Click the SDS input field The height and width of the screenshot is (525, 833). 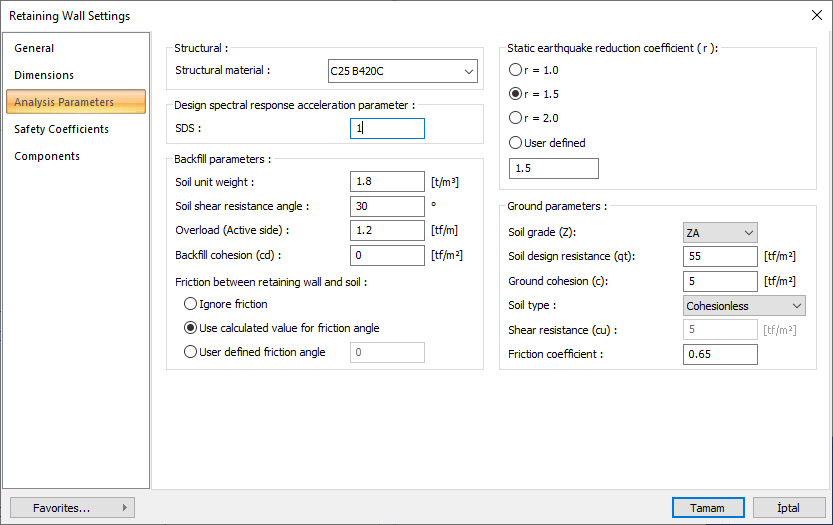387,128
